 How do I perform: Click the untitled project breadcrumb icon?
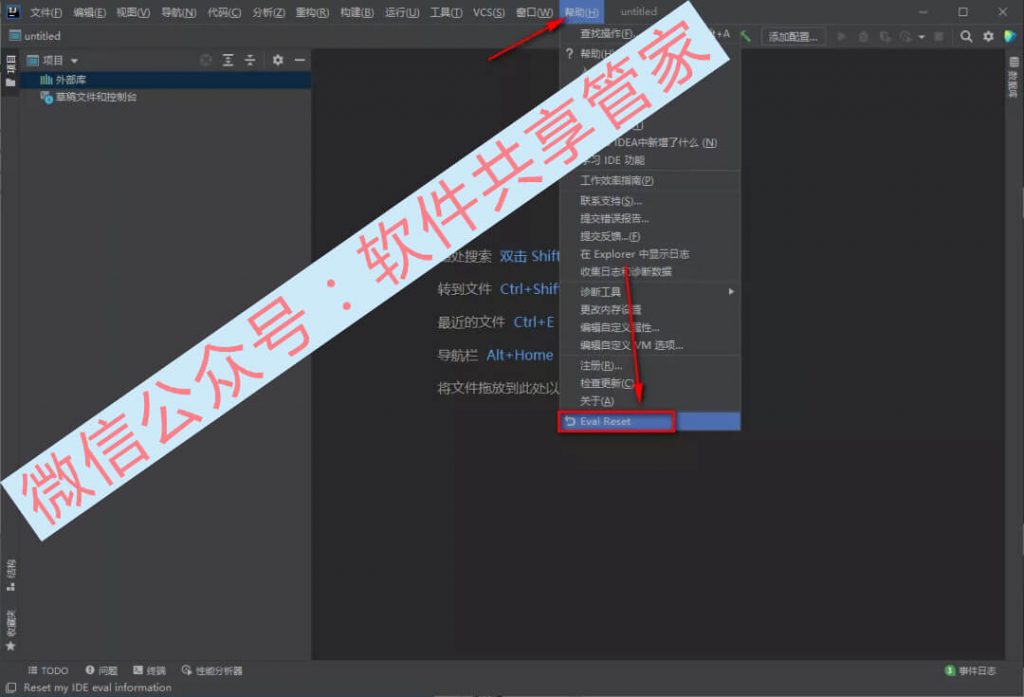click(14, 36)
